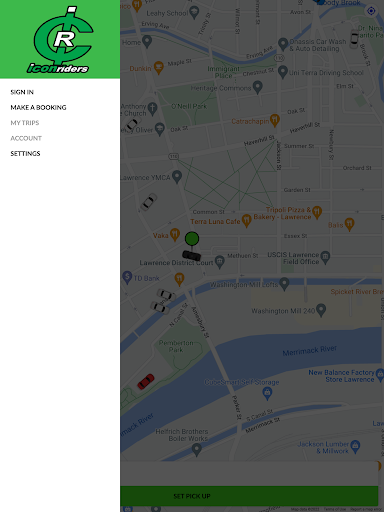Viewport: 384px width, 512px height.
Task: Tap the Tripoli Pizza & Bakery marker
Action: click(x=317, y=212)
